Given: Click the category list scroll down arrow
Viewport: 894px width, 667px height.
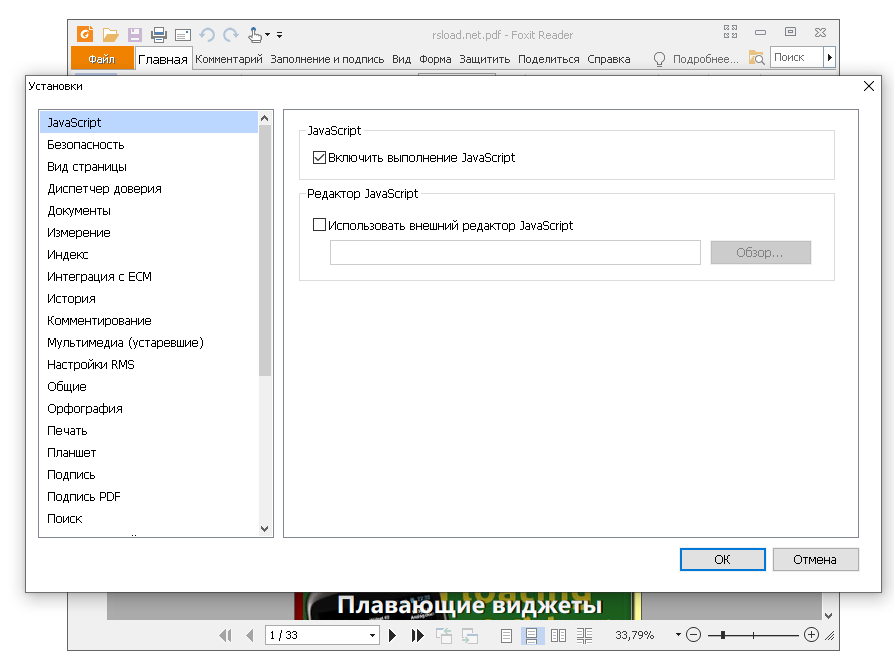Looking at the screenshot, I should pyautogui.click(x=265, y=529).
